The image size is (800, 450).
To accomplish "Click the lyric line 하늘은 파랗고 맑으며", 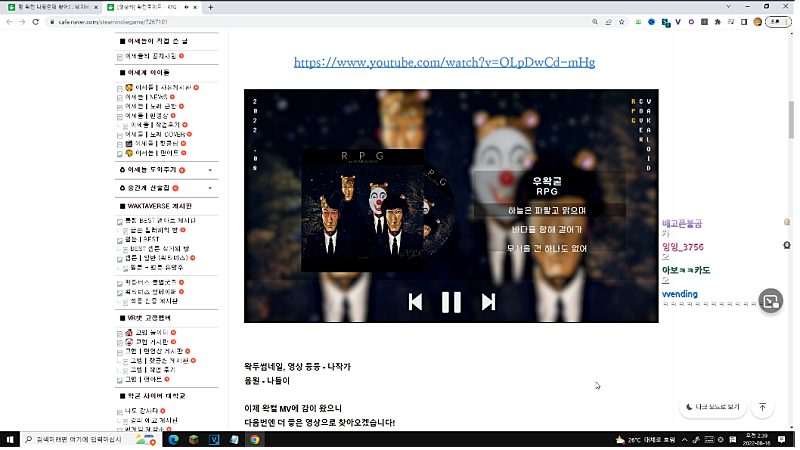I will pyautogui.click(x=547, y=210).
